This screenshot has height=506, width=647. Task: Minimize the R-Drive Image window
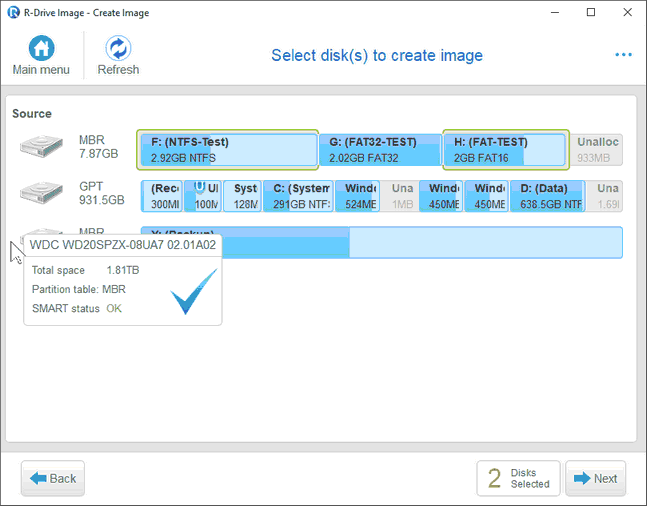pos(555,12)
